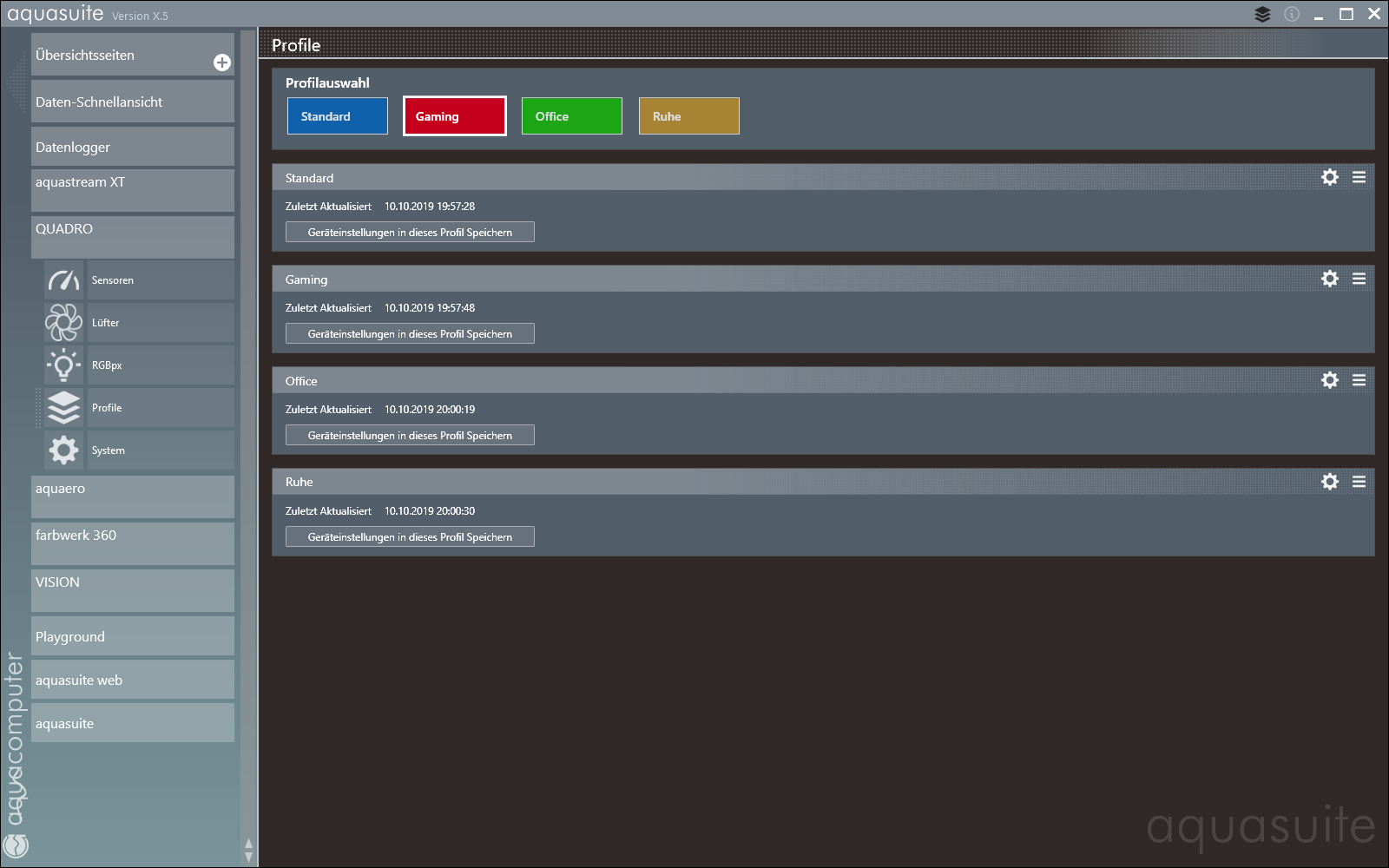This screenshot has width=1389, height=868.
Task: Click the profile layers icon in title bar
Action: (x=1262, y=14)
